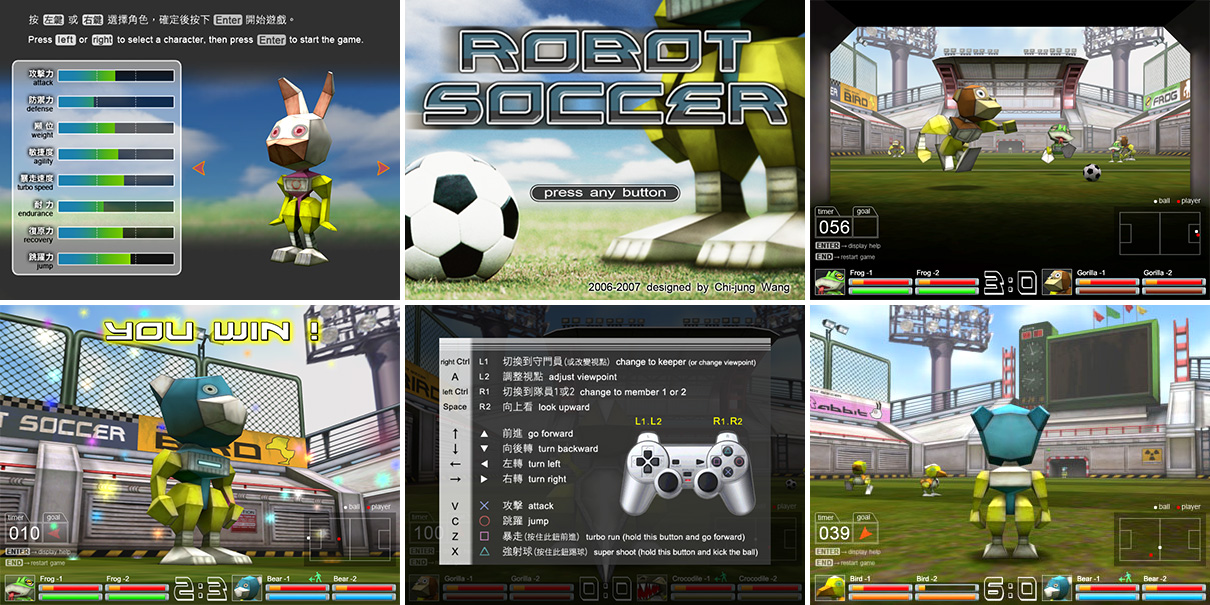Click the agility stat bar
The height and width of the screenshot is (605, 1210).
(118, 154)
